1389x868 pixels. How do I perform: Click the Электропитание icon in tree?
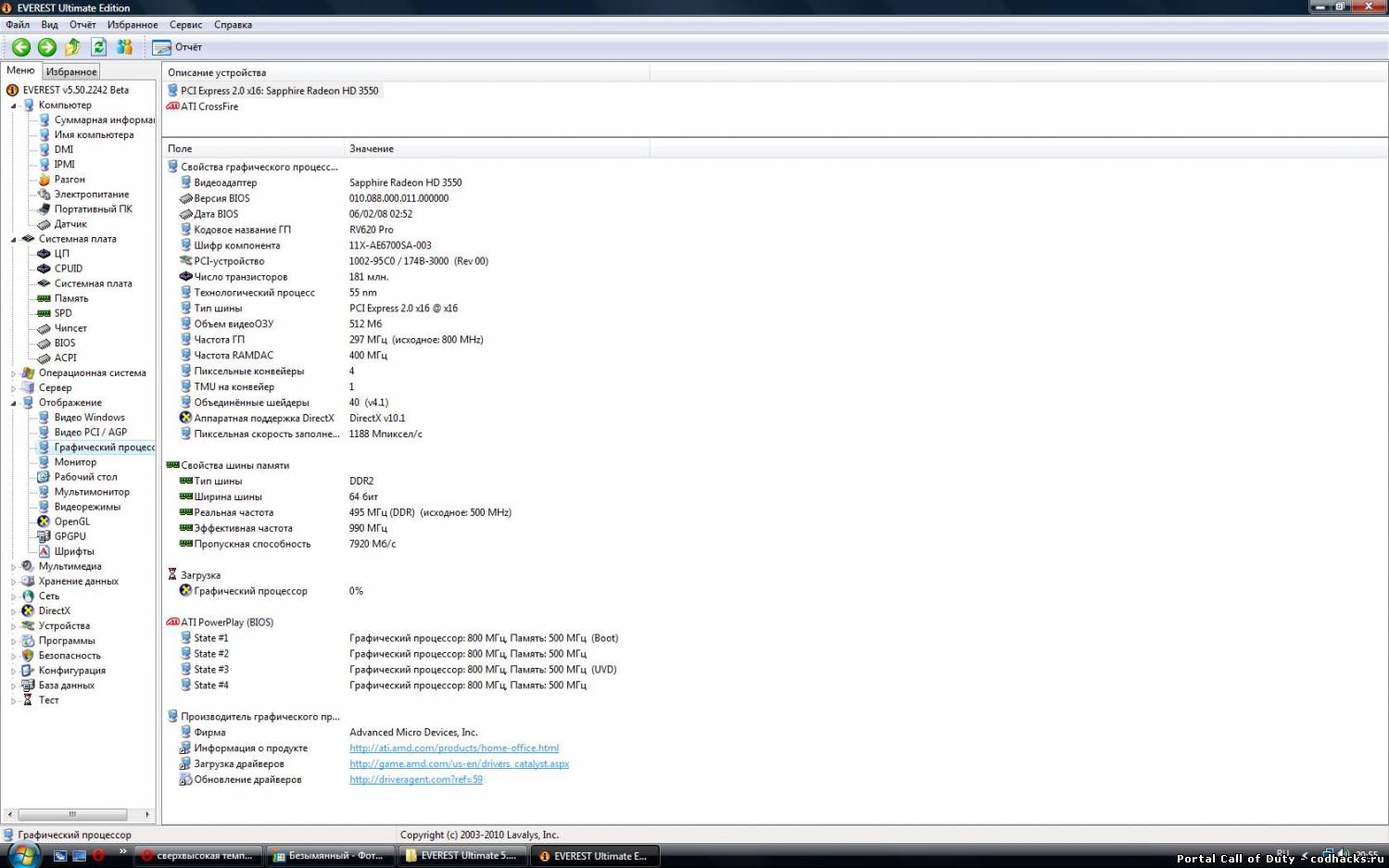pyautogui.click(x=44, y=194)
